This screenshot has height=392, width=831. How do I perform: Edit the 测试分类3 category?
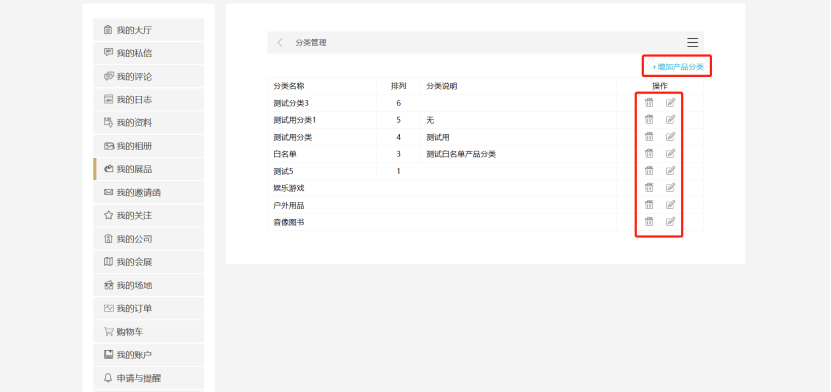coord(670,103)
